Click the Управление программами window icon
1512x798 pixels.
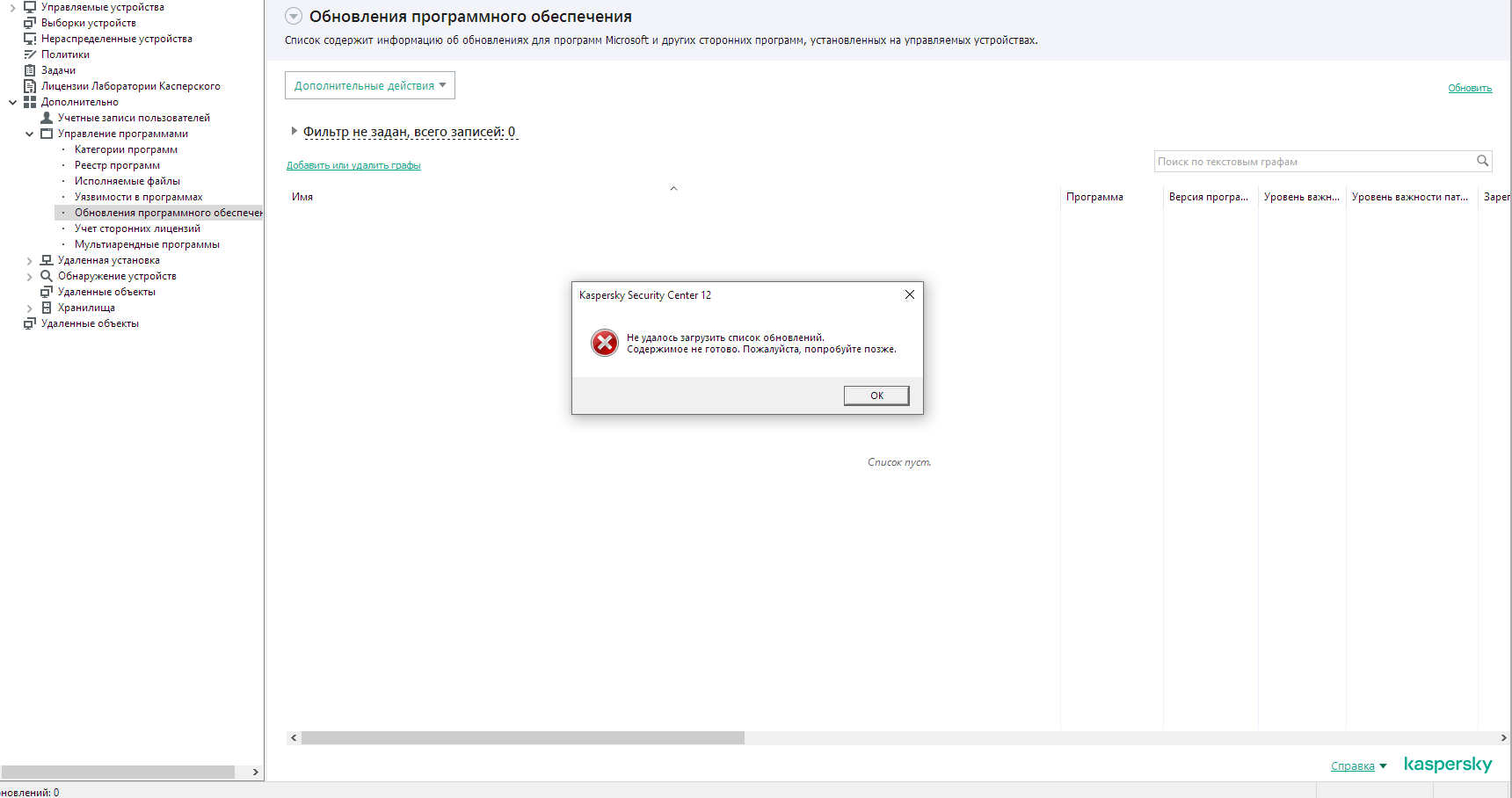point(47,134)
